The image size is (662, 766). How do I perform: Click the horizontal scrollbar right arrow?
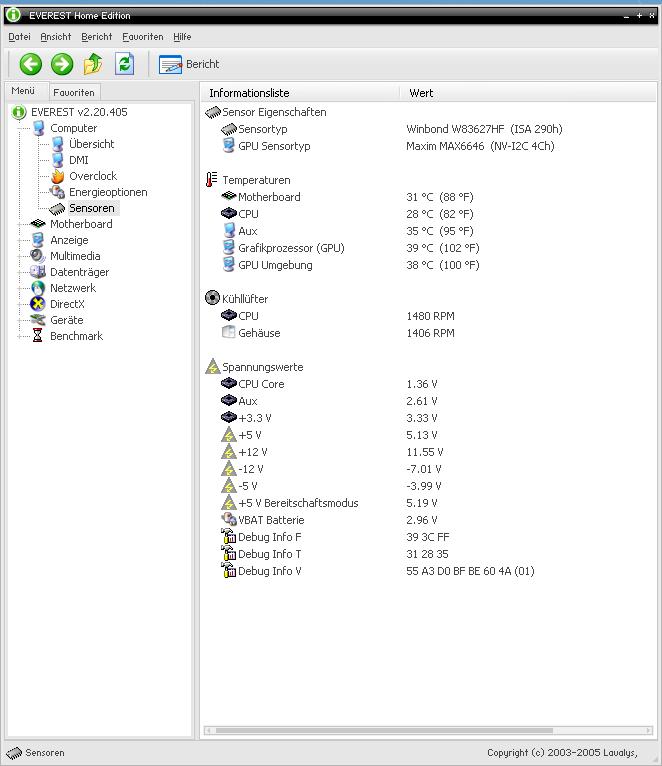pos(649,731)
